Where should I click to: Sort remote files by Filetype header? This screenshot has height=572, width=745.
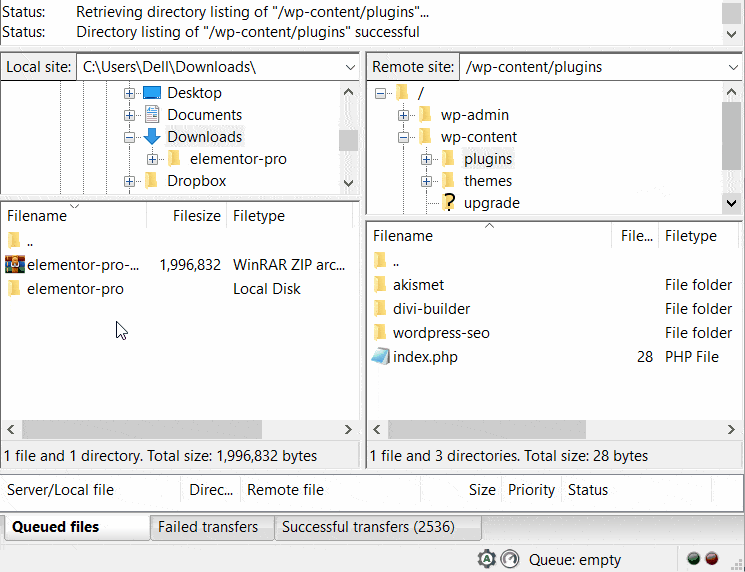coord(700,236)
